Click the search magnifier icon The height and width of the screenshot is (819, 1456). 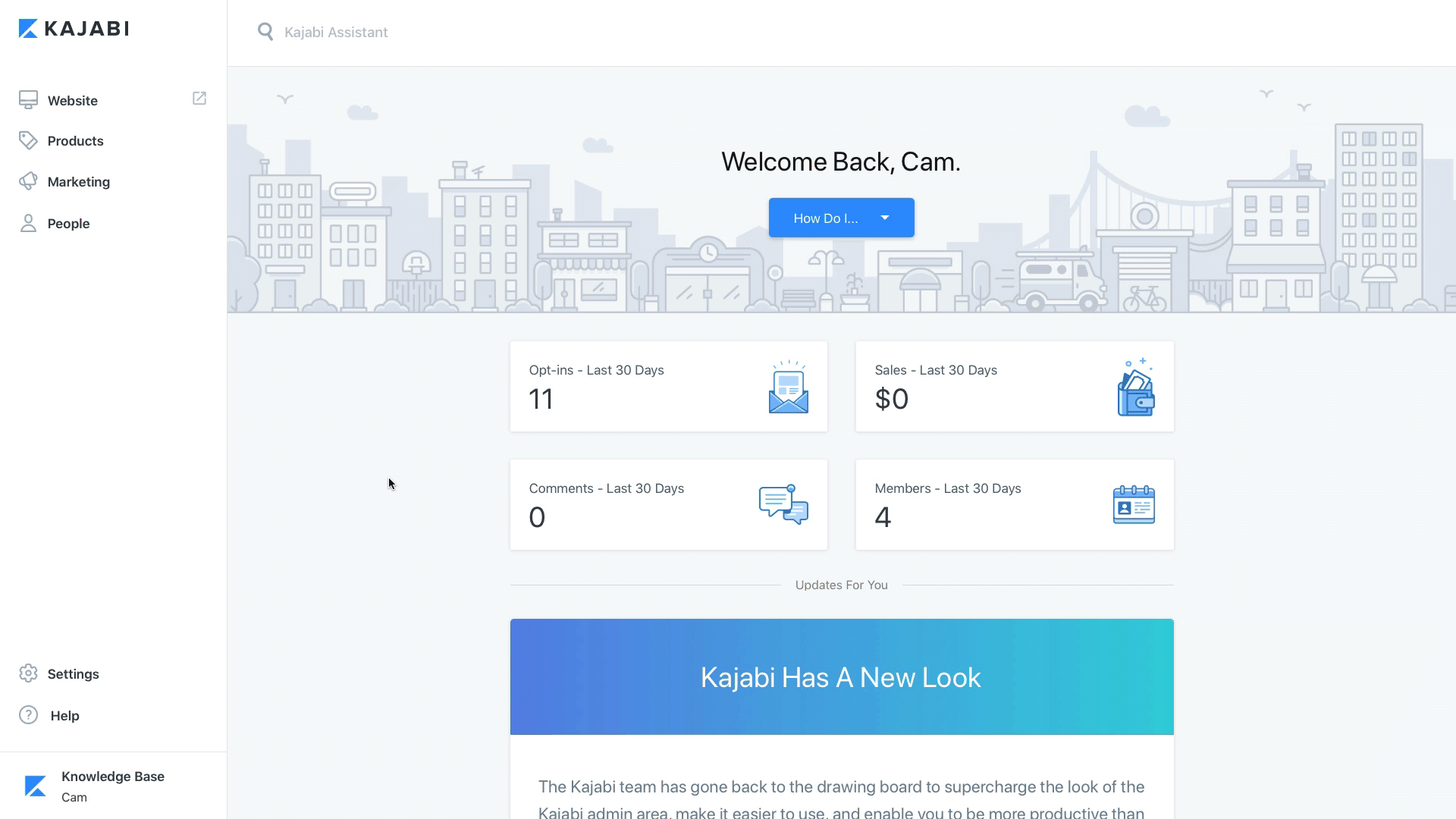coord(265,32)
